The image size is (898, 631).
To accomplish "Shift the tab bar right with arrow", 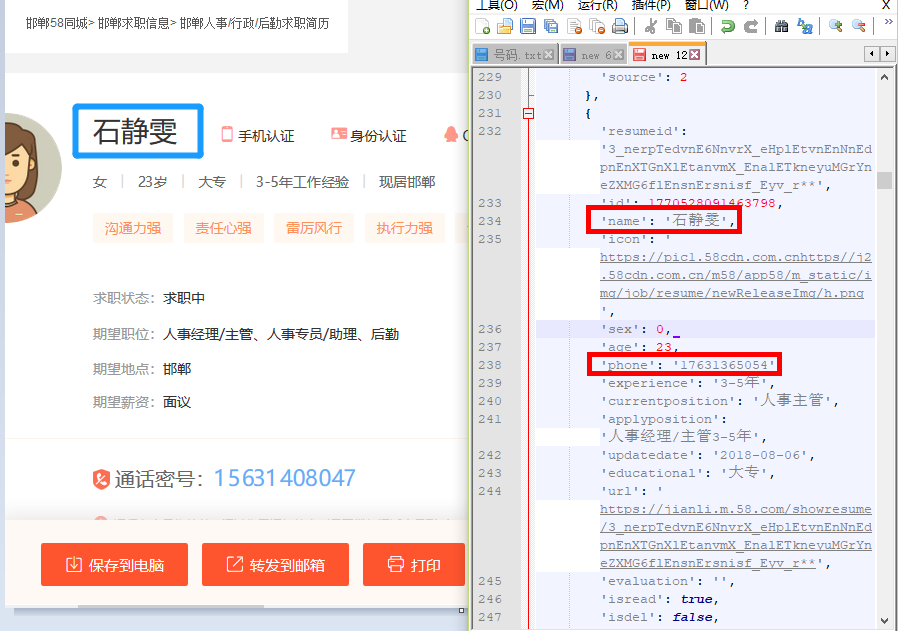I will point(887,54).
